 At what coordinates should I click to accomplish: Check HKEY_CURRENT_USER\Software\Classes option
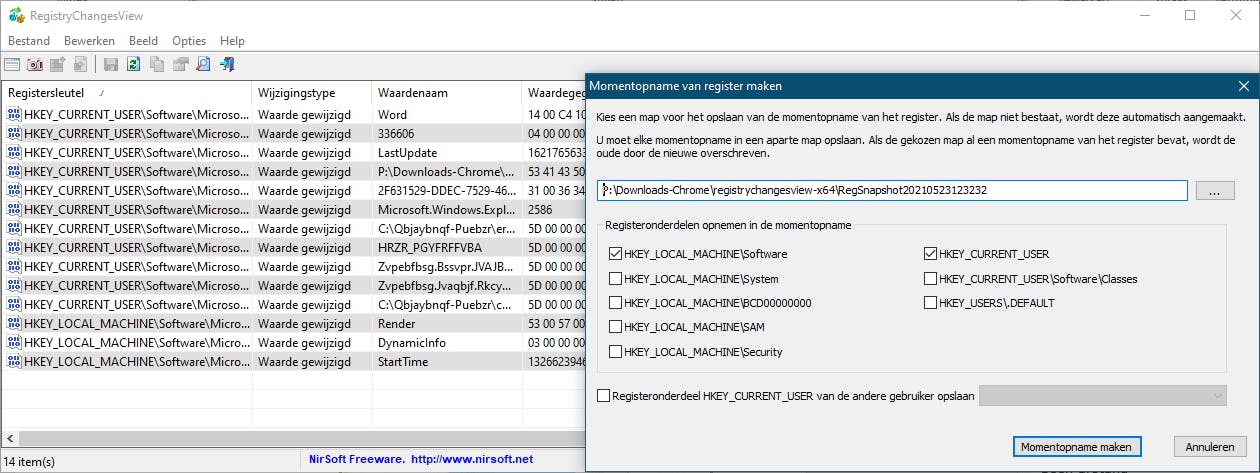(931, 279)
